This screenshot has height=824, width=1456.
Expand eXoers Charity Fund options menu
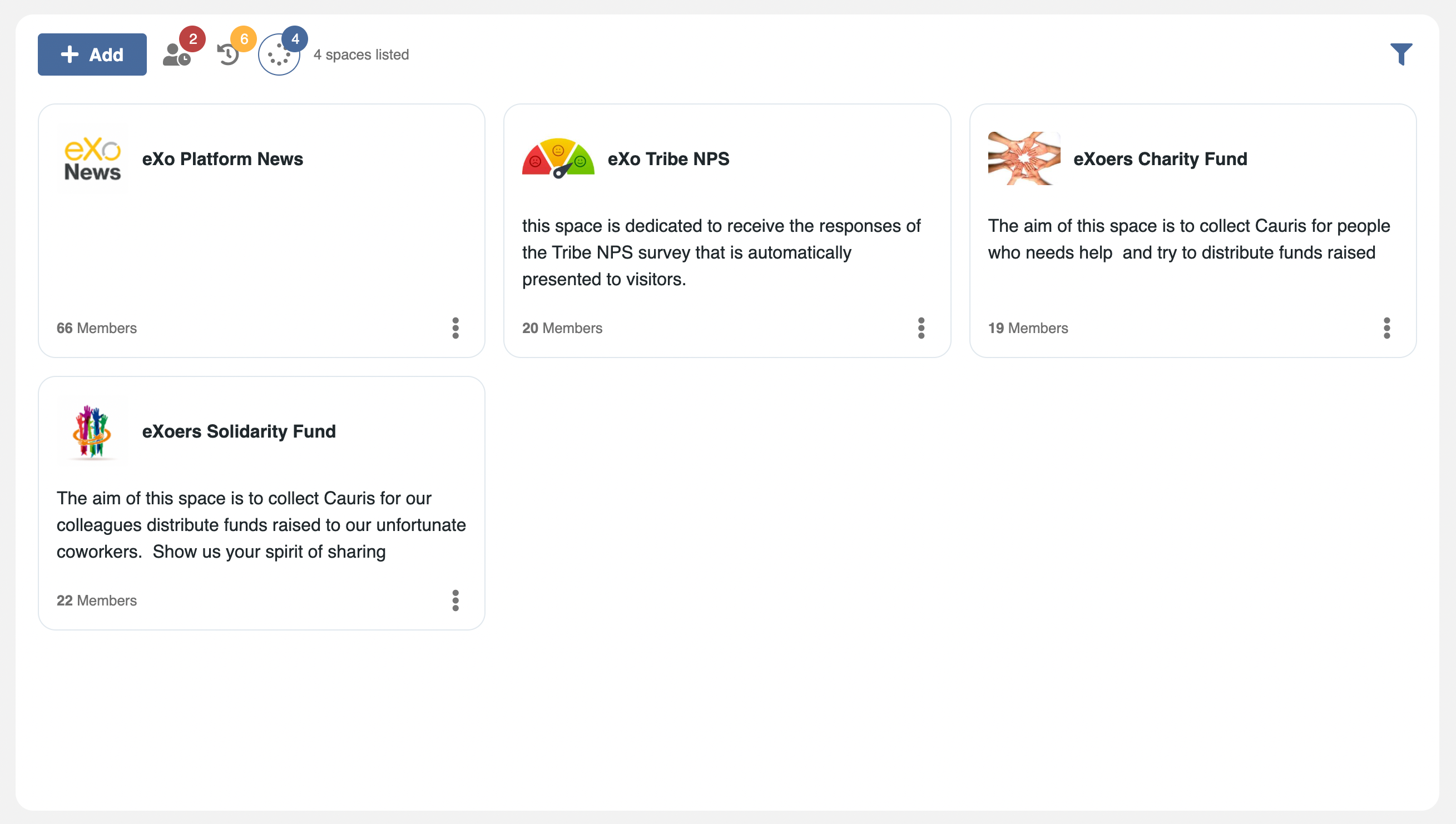coord(1386,328)
